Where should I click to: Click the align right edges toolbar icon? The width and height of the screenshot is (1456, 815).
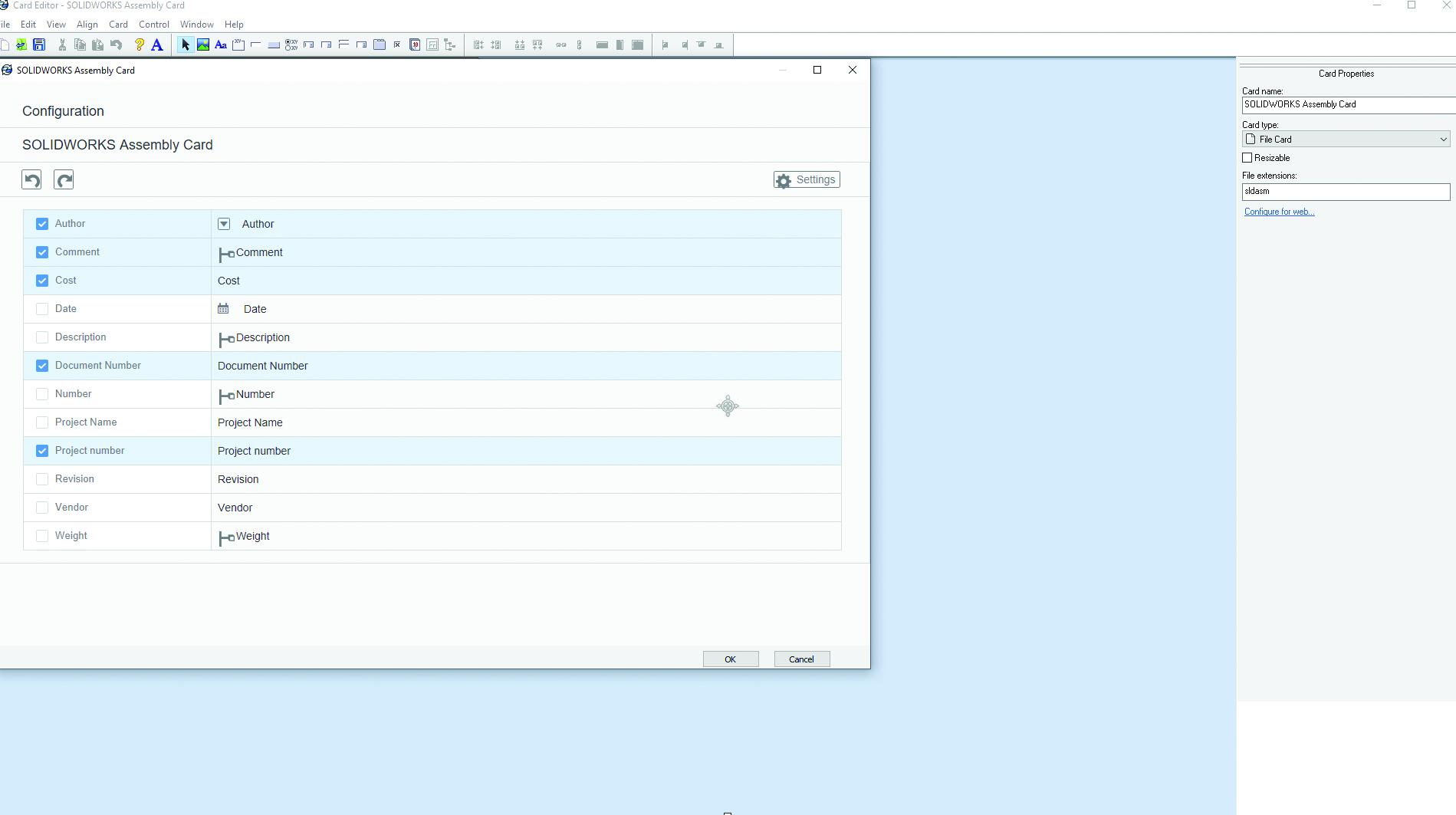pos(496,44)
